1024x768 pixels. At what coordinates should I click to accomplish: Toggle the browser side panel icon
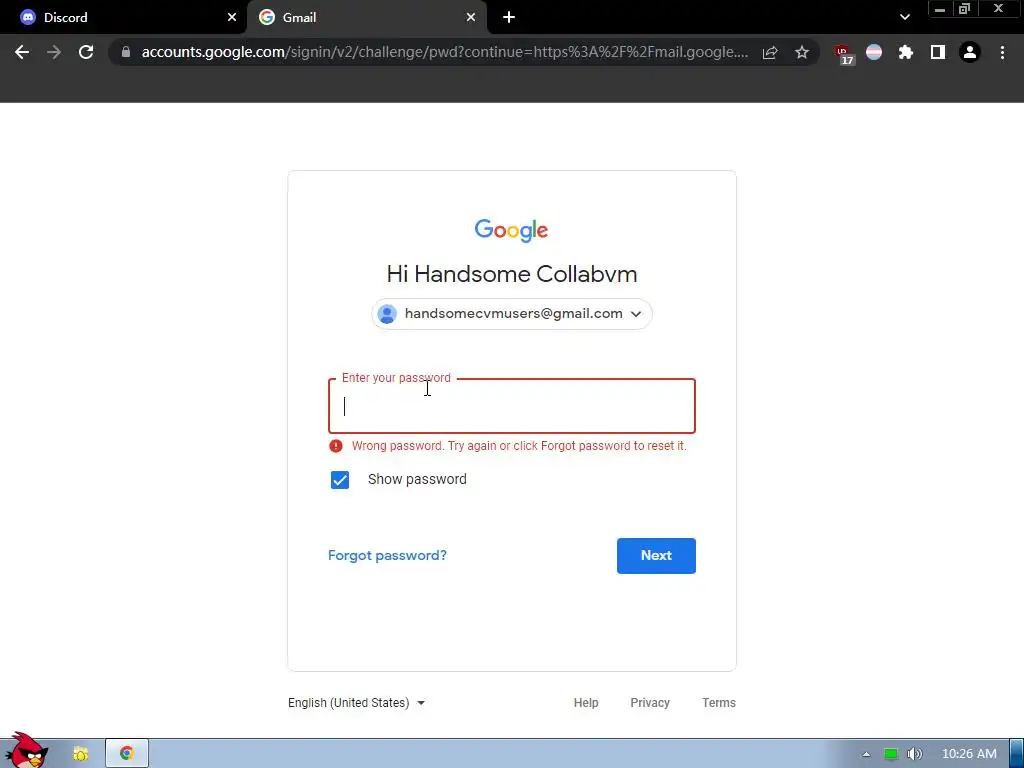pyautogui.click(x=938, y=52)
